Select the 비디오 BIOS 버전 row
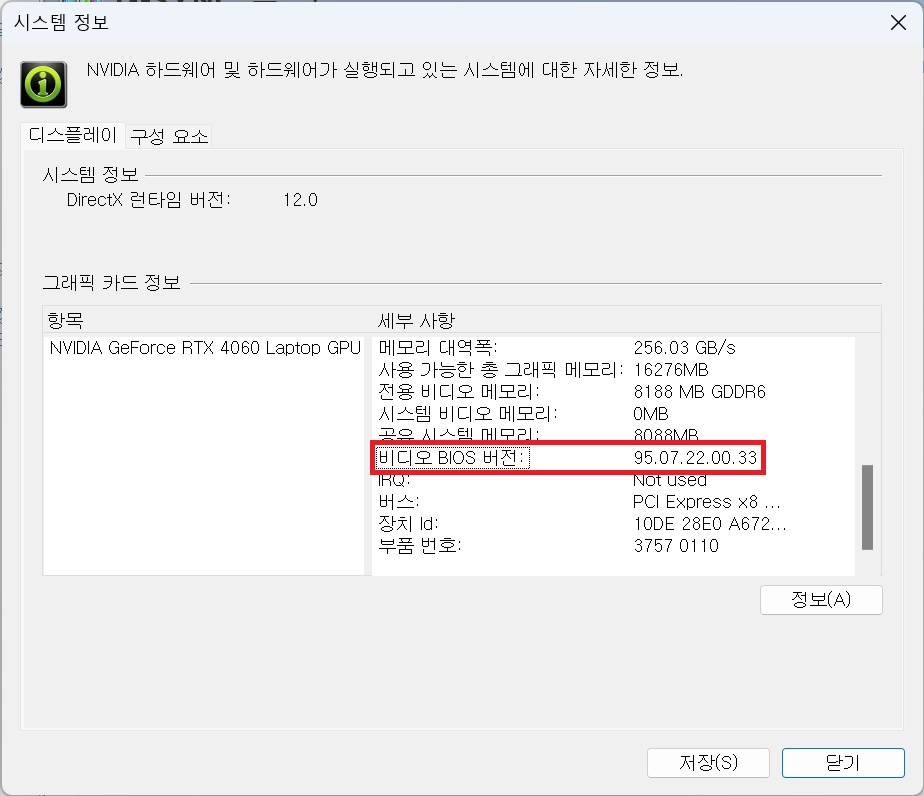The height and width of the screenshot is (796, 924). [x=567, y=457]
